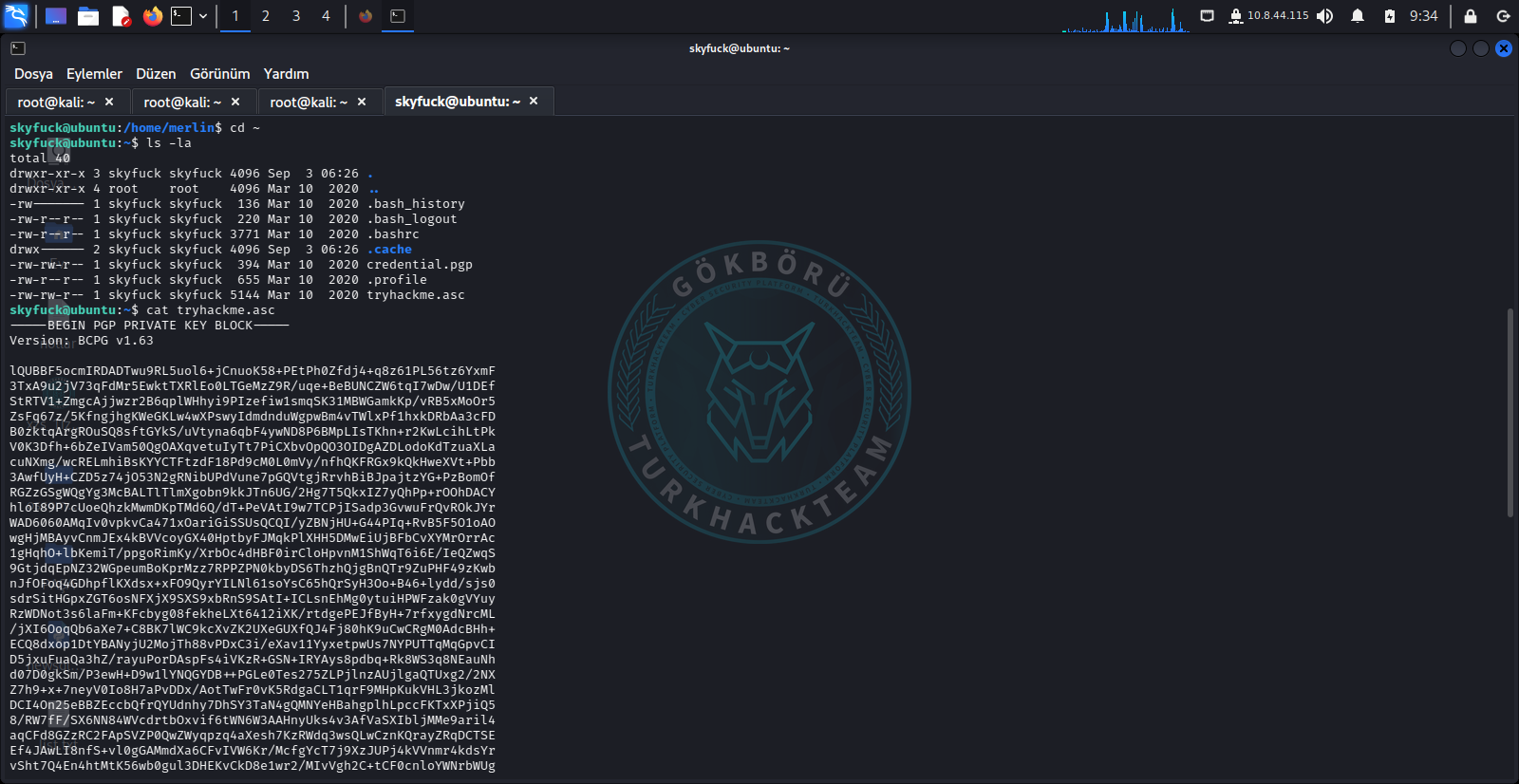Click the CPU usage graph in the panel
The height and width of the screenshot is (784, 1519).
pyautogui.click(x=1125, y=19)
